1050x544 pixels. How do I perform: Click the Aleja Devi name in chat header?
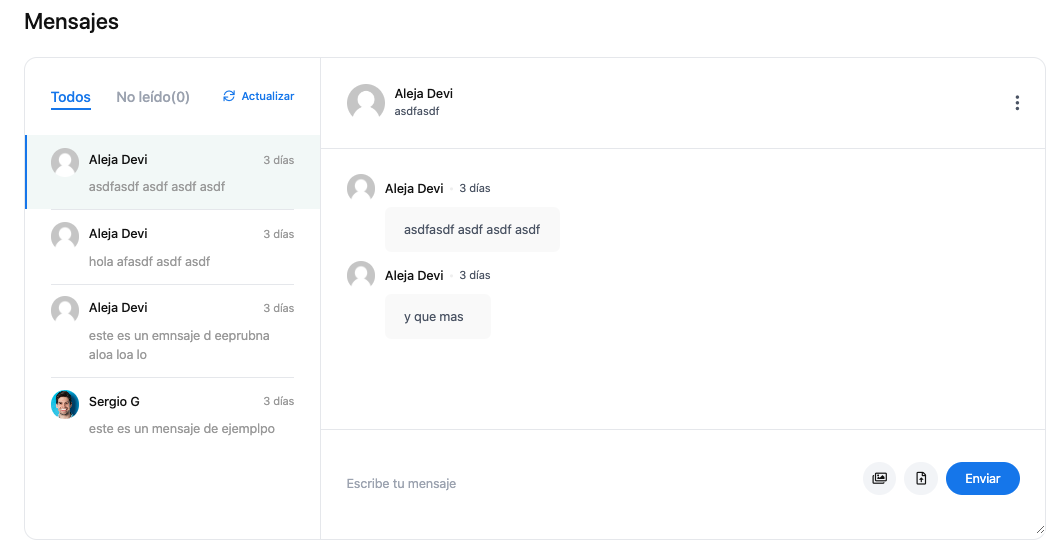tap(423, 94)
